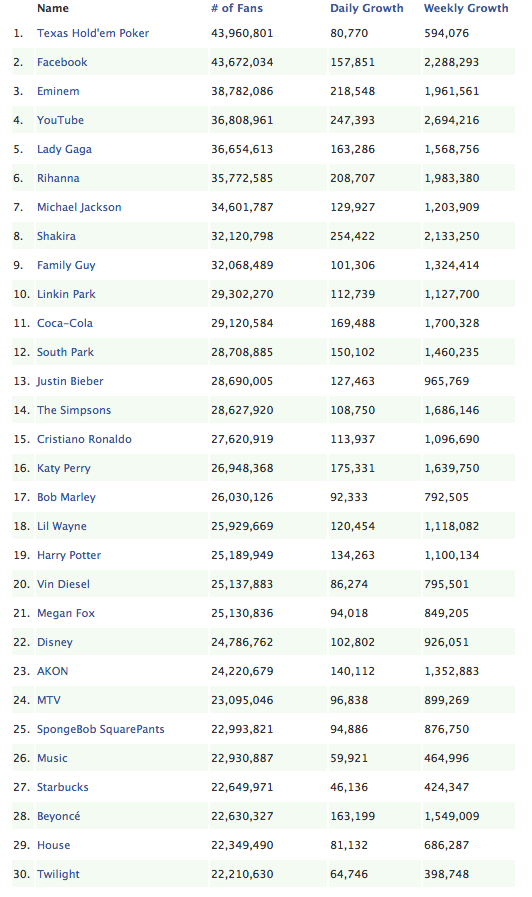Click the Daily Growth column header

coord(367,8)
